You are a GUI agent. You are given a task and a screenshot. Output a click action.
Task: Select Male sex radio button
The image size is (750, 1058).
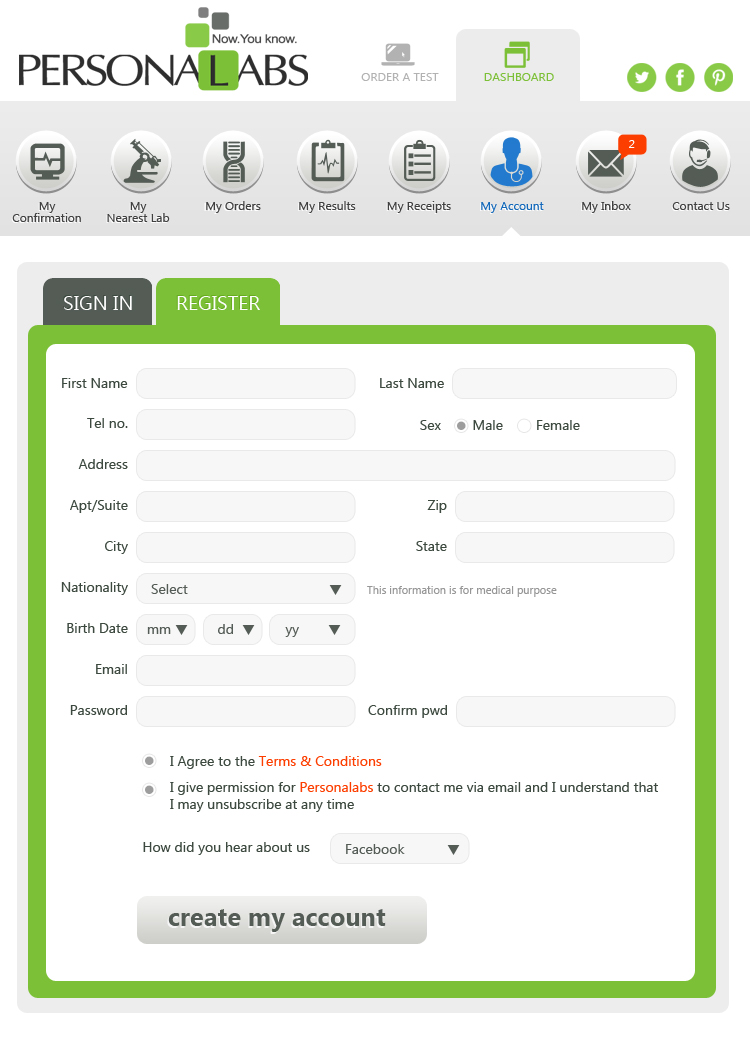461,426
